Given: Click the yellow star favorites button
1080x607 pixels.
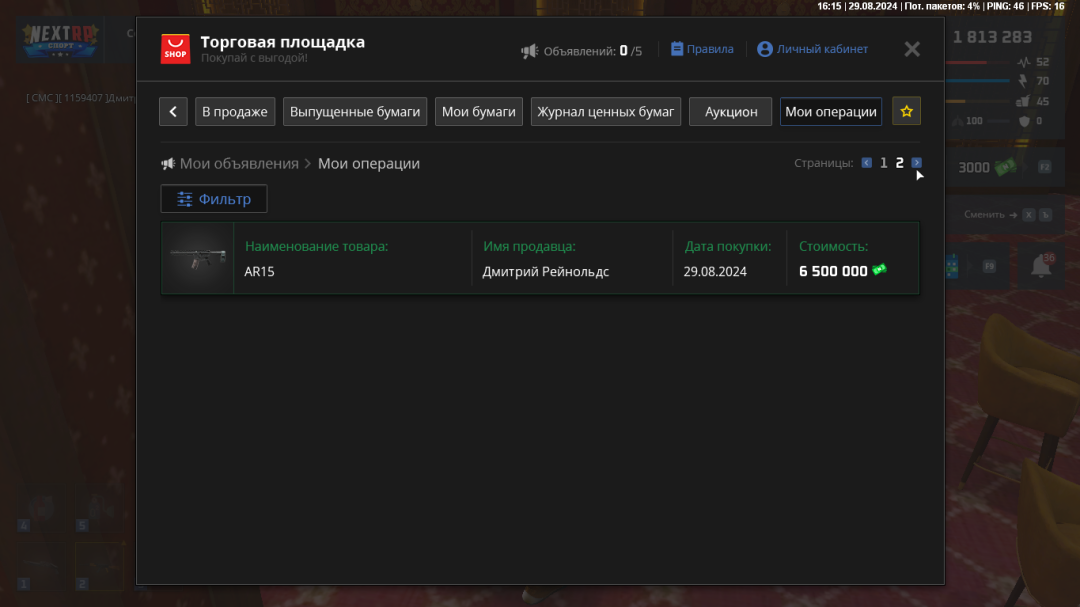Looking at the screenshot, I should click(x=906, y=111).
